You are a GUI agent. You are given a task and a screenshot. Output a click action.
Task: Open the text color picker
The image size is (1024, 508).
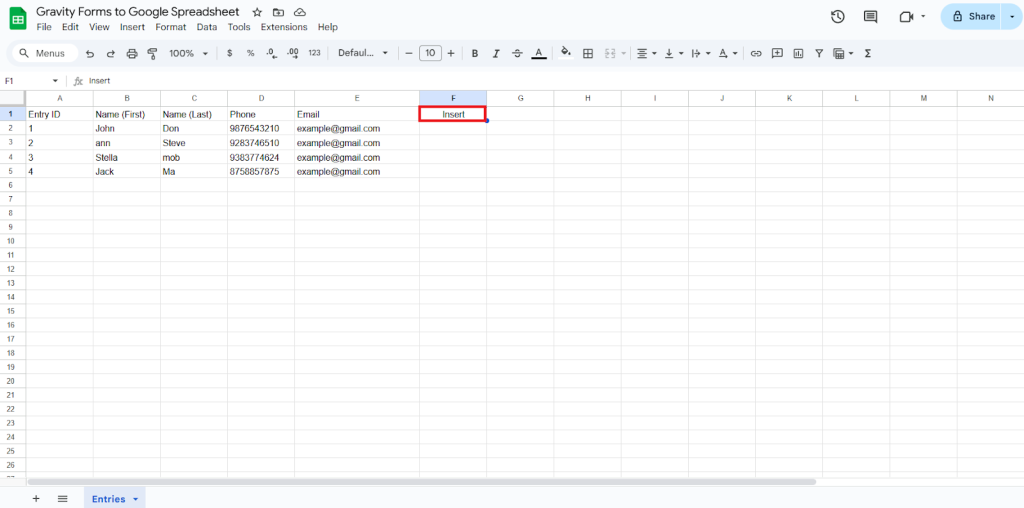[539, 54]
